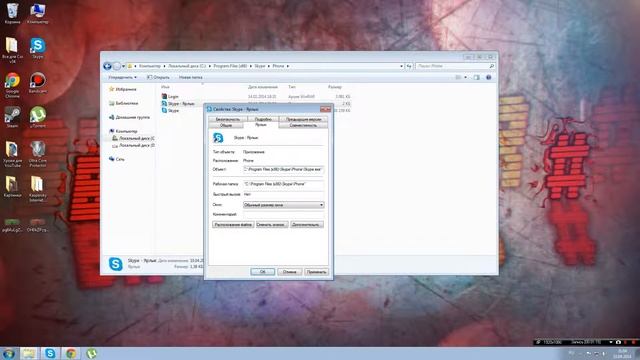Viewport: 640px width, 360px height.
Task: Click Отмена in the properties dialog
Action: (289, 272)
